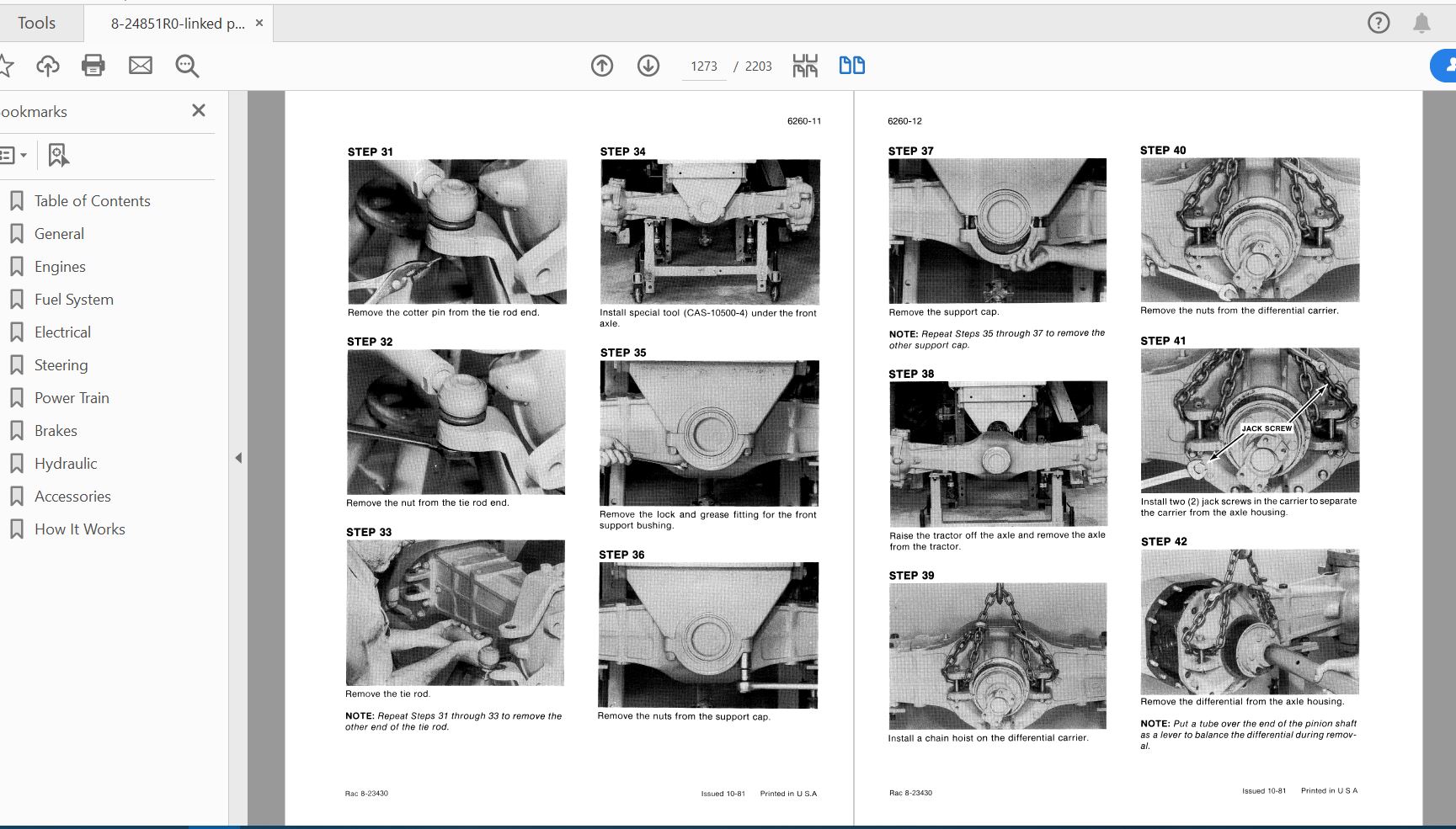Click the 'Remove the tie rod.' caption

(387, 694)
